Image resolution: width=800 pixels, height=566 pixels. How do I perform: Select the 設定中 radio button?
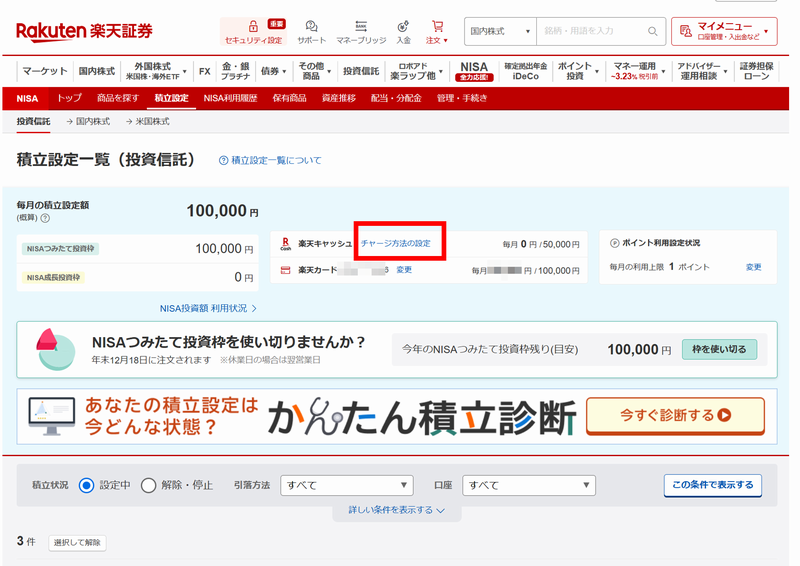click(86, 485)
